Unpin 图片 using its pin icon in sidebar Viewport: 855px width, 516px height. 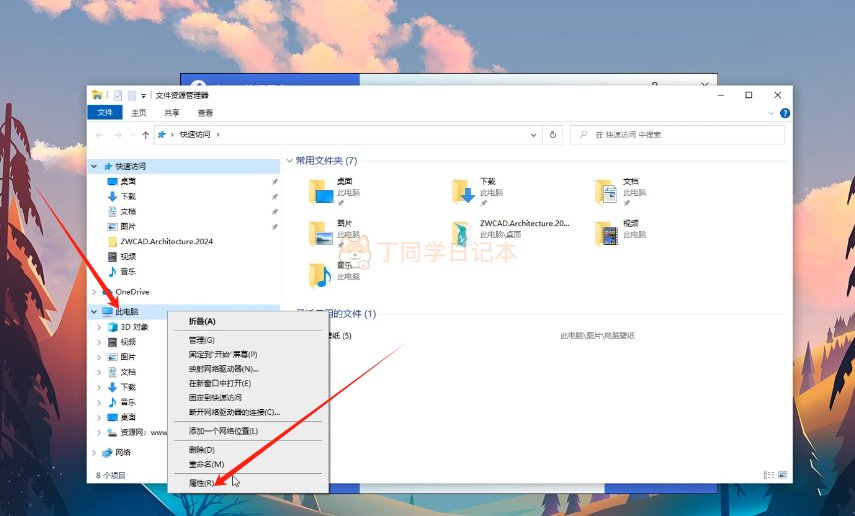click(275, 226)
